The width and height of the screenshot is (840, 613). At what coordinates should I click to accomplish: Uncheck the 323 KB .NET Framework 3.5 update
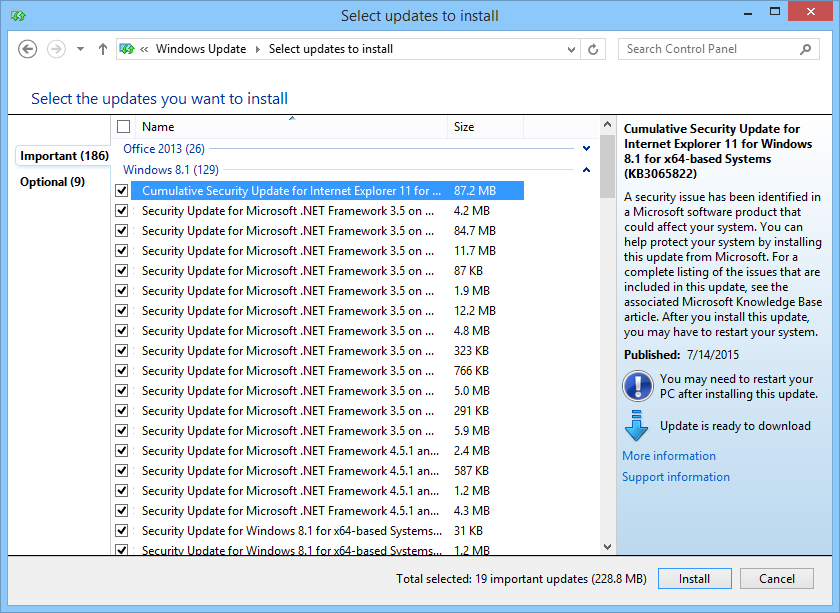122,350
